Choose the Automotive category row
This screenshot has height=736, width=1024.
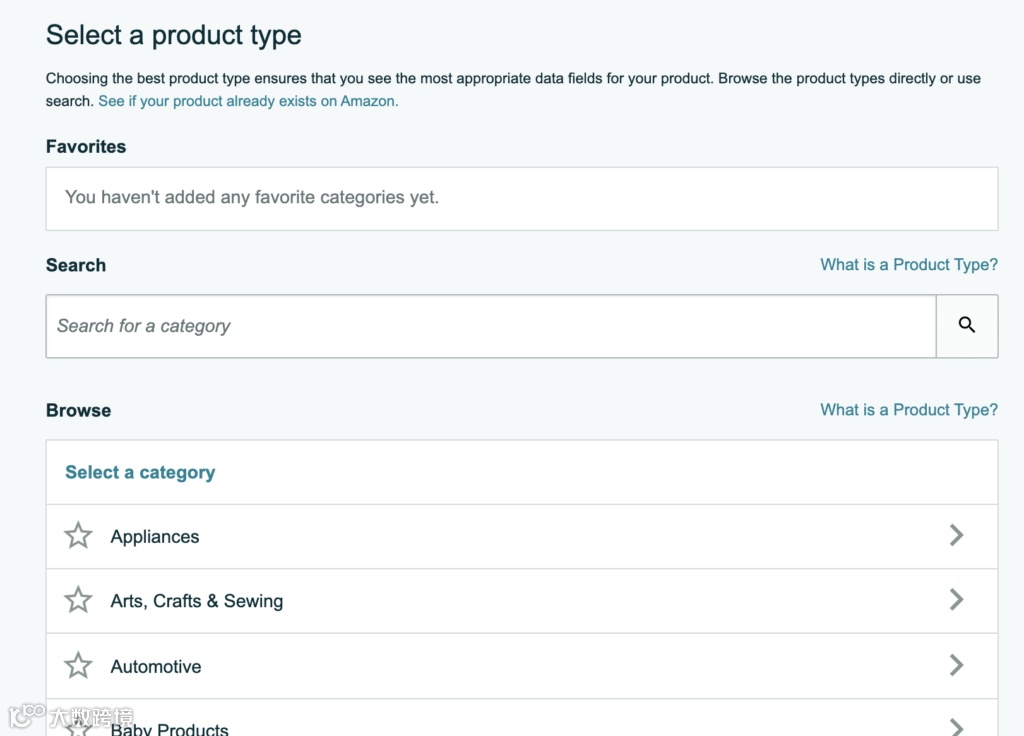156,667
